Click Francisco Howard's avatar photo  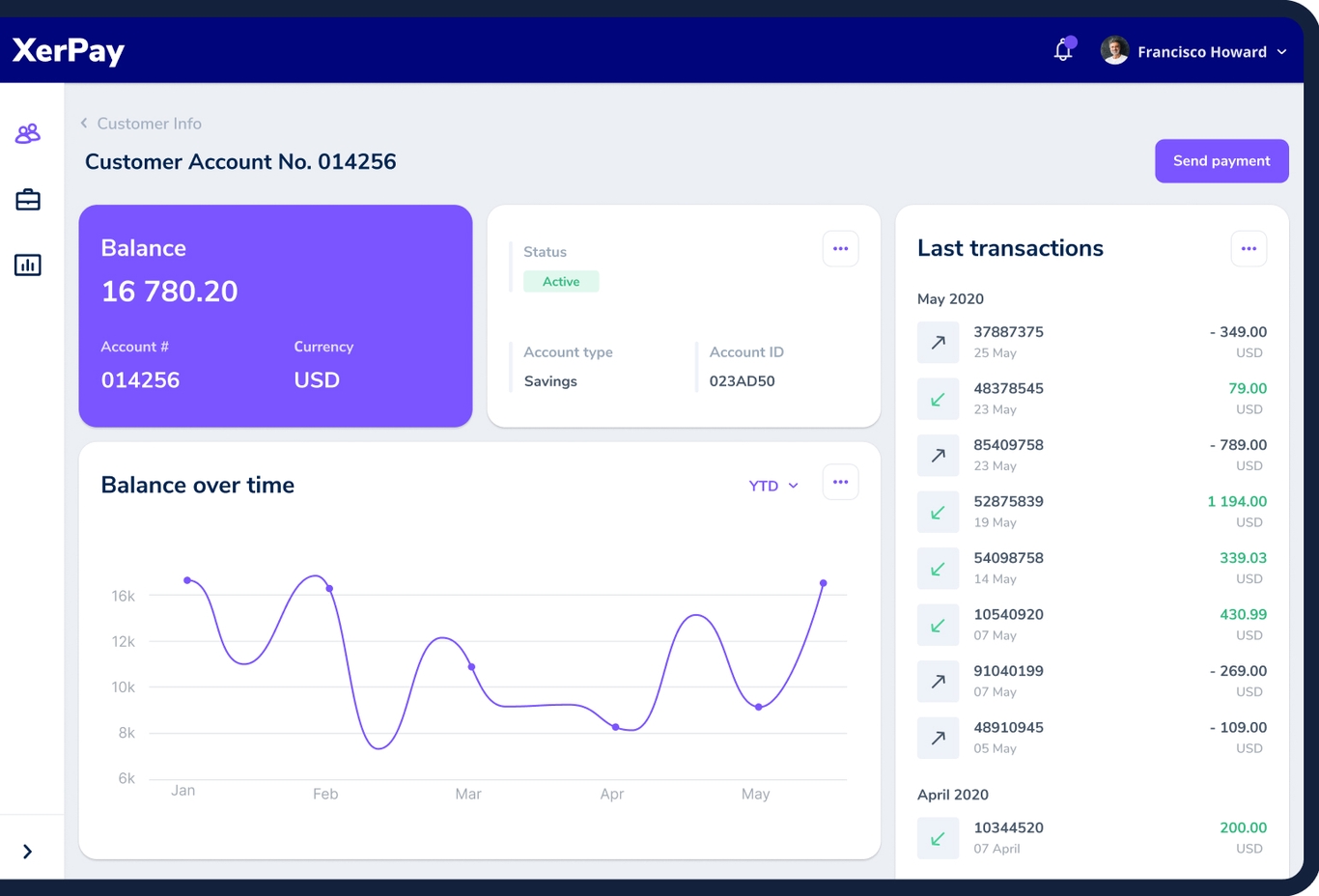[1114, 50]
